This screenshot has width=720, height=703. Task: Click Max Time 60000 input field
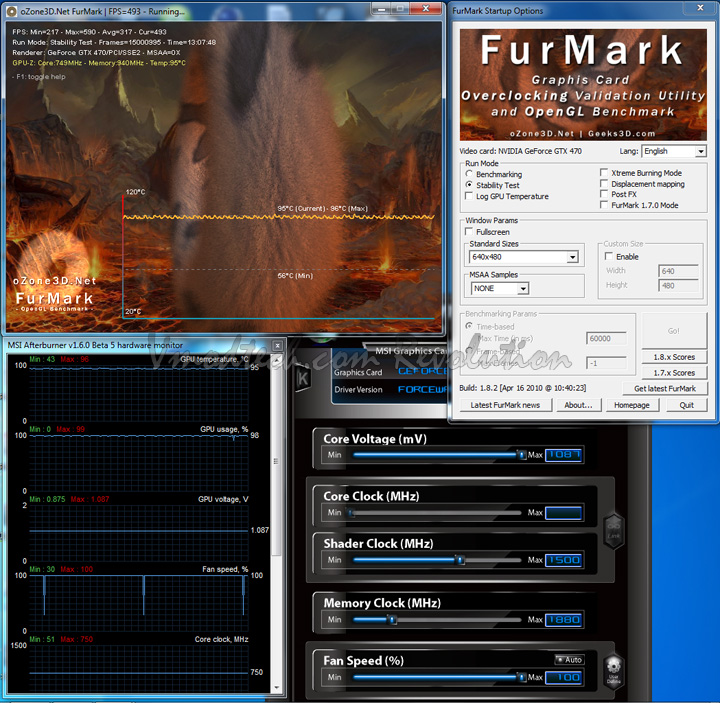click(606, 338)
